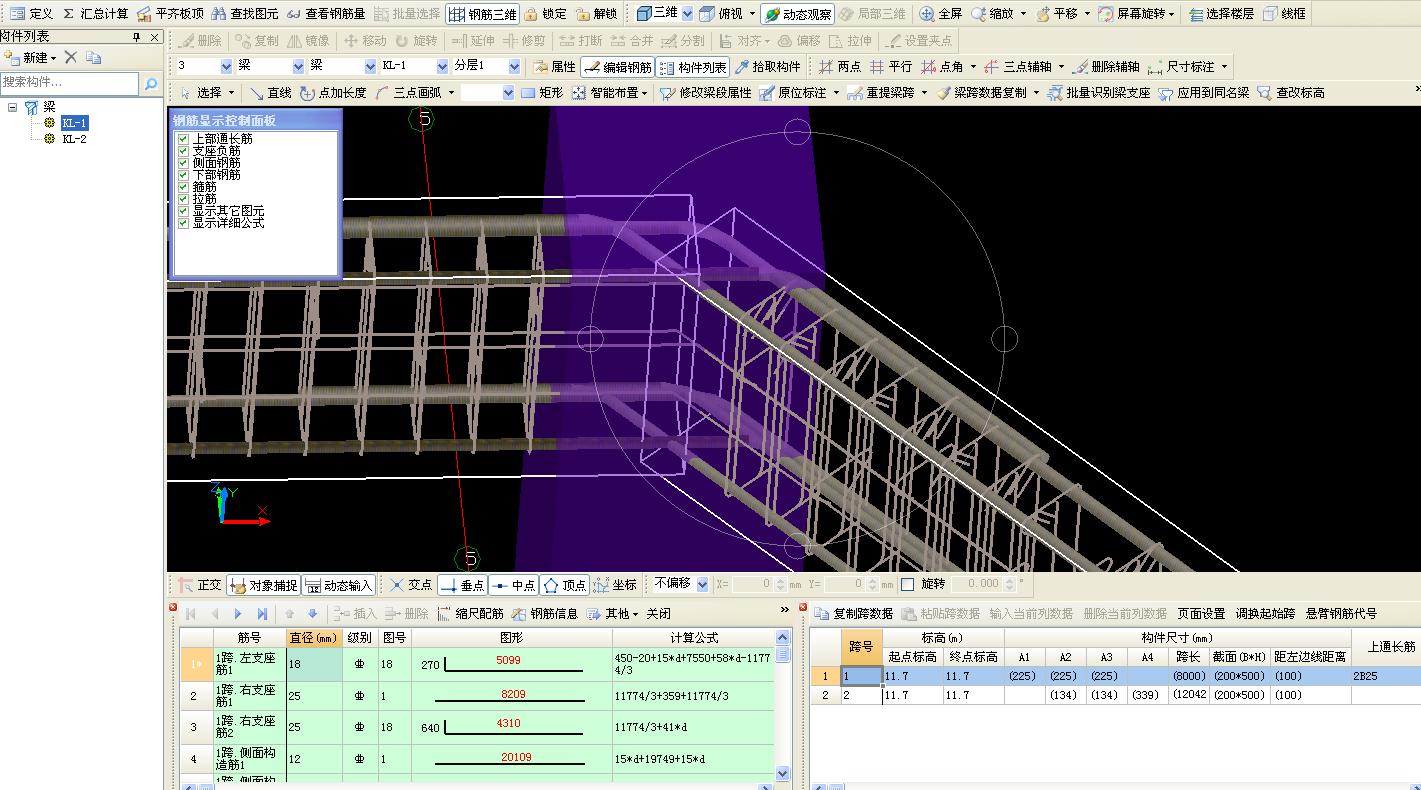This screenshot has width=1421, height=790.
Task: Click the component search input field
Action: point(70,83)
